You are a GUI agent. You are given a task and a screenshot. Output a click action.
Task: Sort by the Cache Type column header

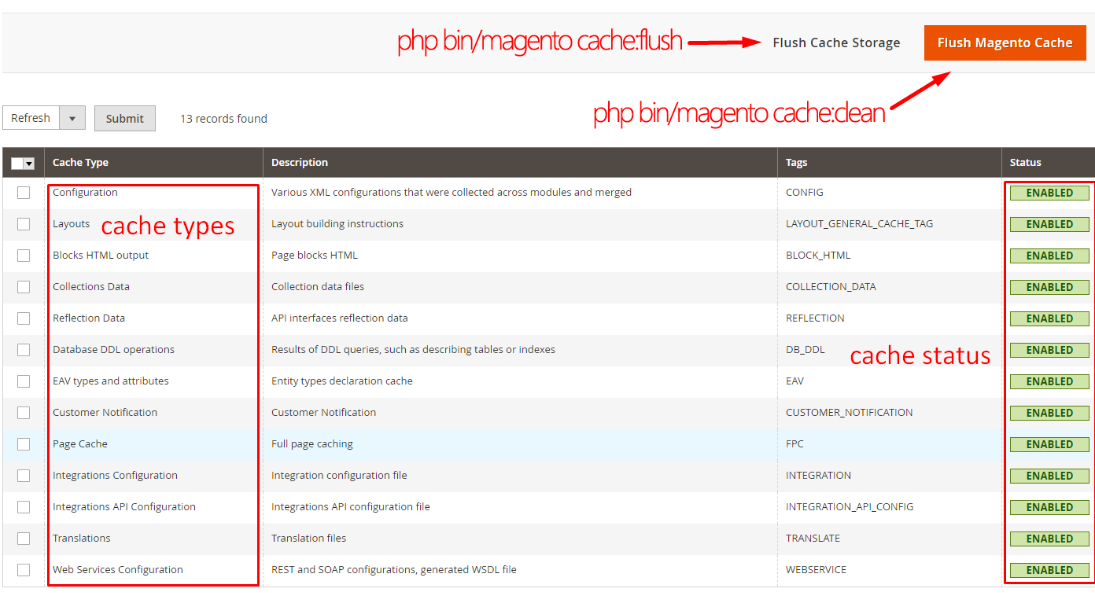point(81,163)
